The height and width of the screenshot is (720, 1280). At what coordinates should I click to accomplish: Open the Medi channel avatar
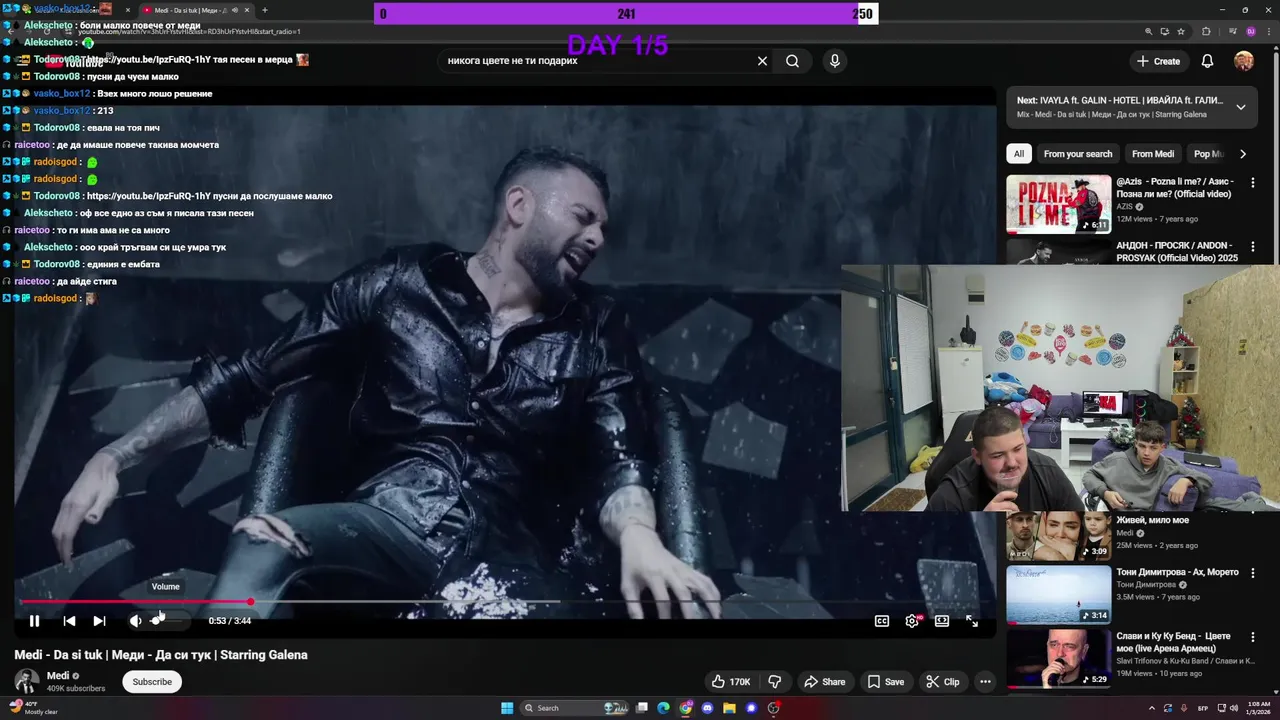(27, 682)
